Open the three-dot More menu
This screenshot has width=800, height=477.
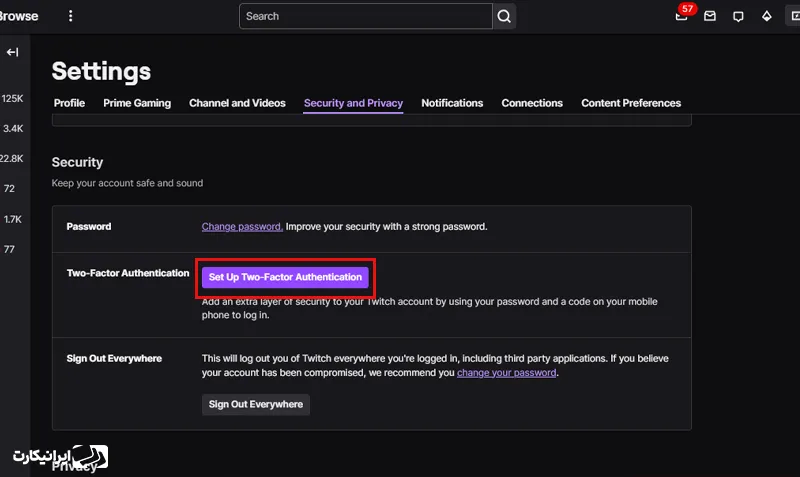70,16
